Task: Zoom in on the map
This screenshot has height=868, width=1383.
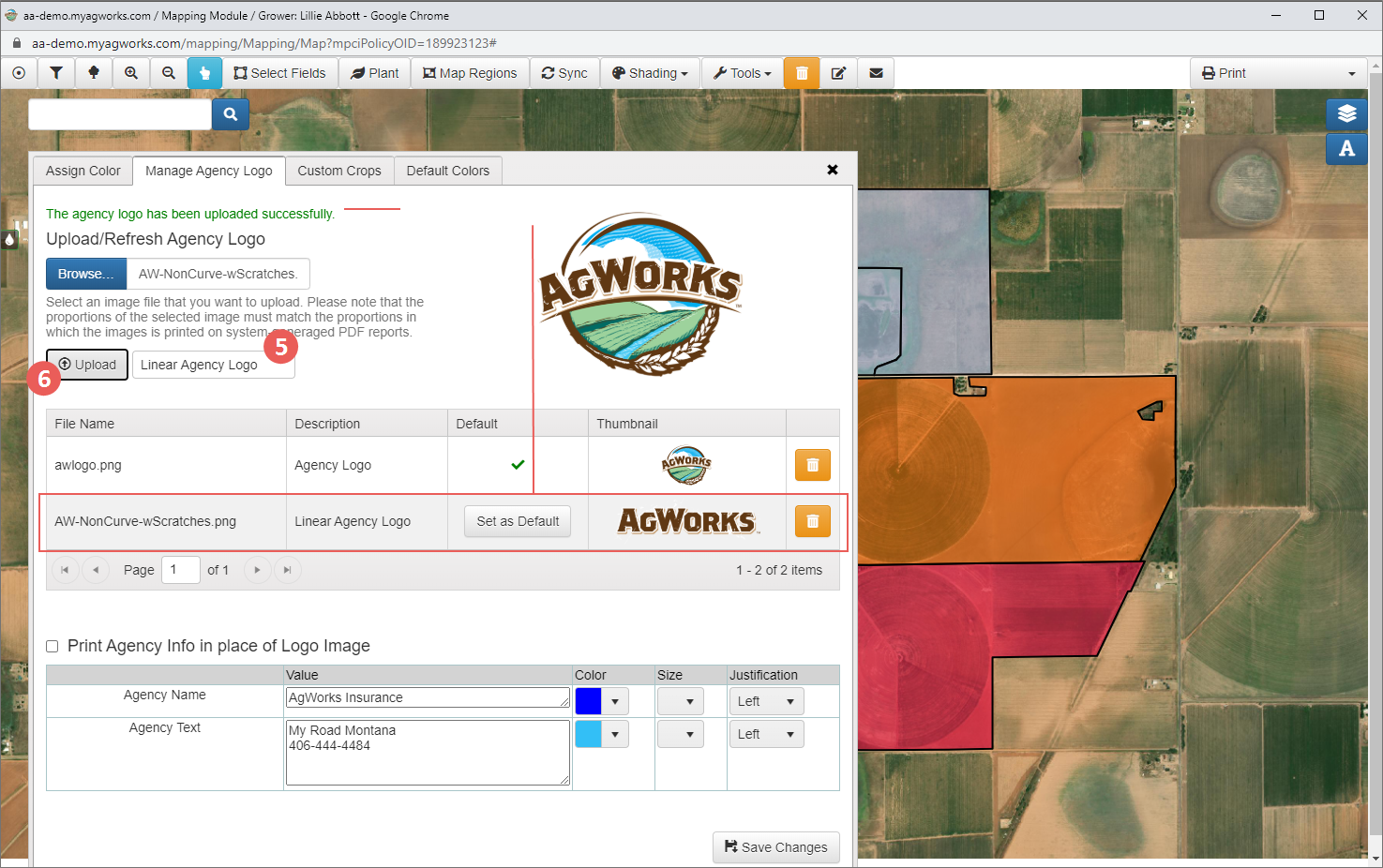Action: pos(131,73)
